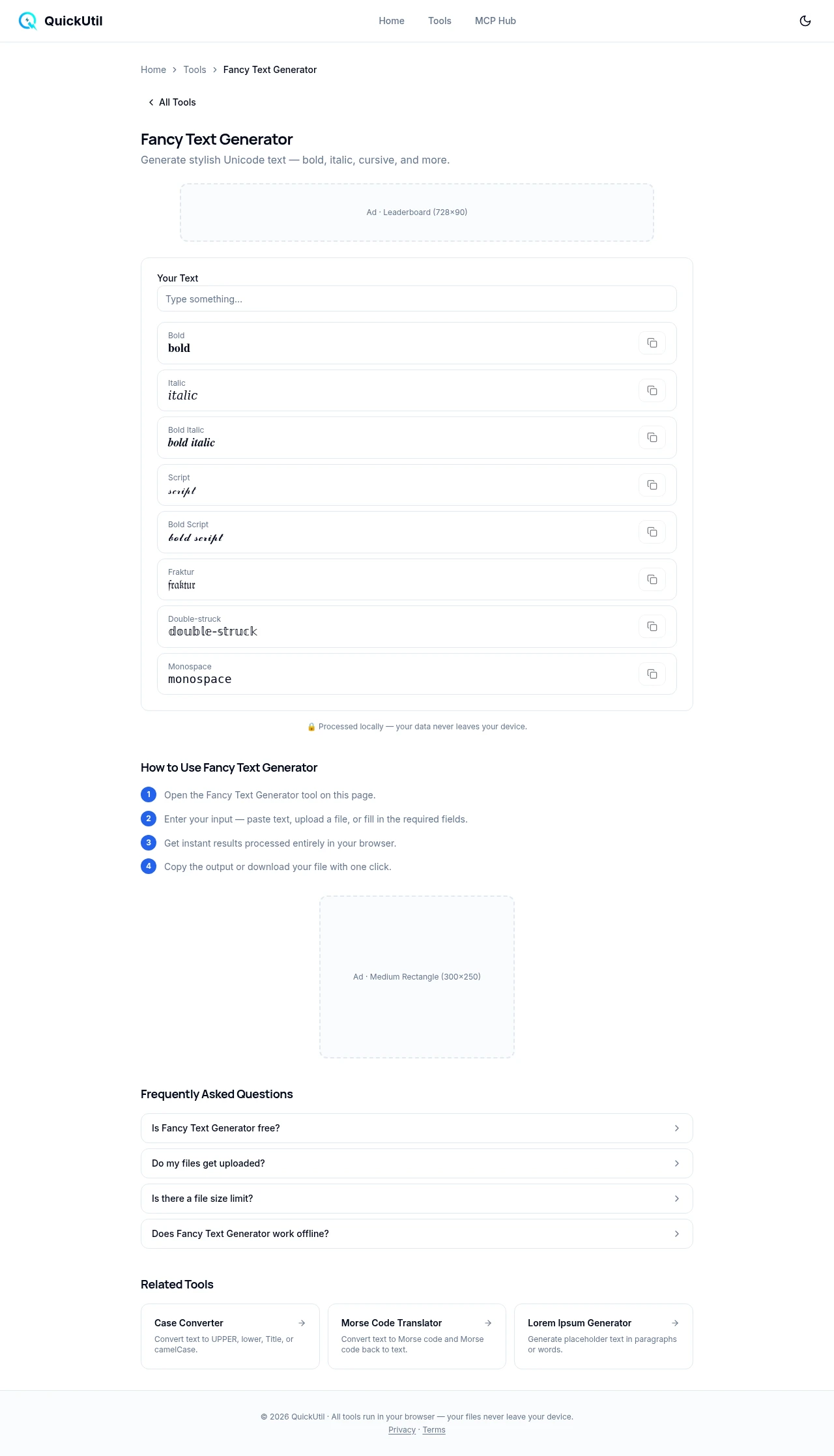Expand "Is Fancy Text Generator free?" question
This screenshot has height=1456, width=834.
(x=416, y=1128)
